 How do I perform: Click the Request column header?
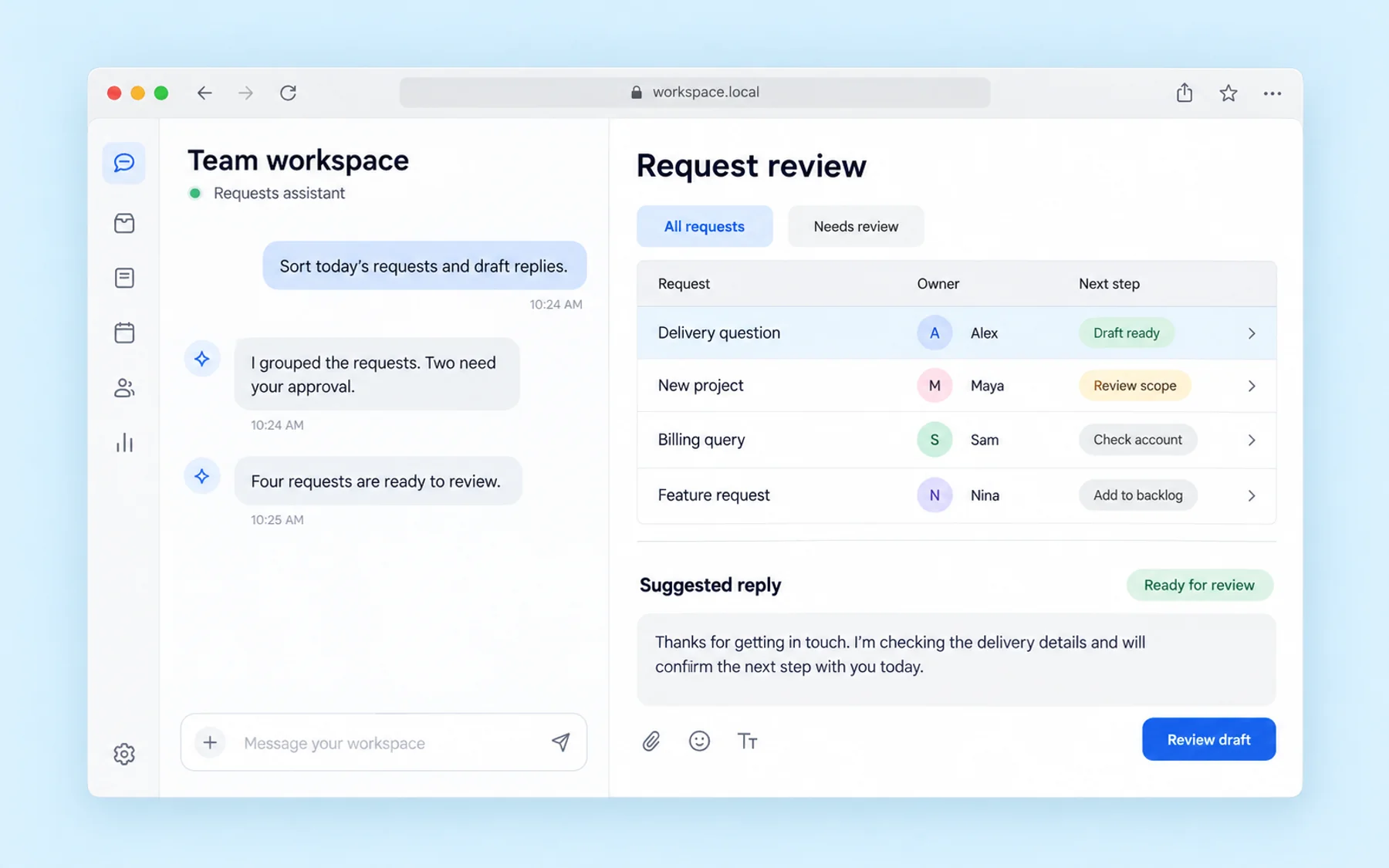pos(684,283)
